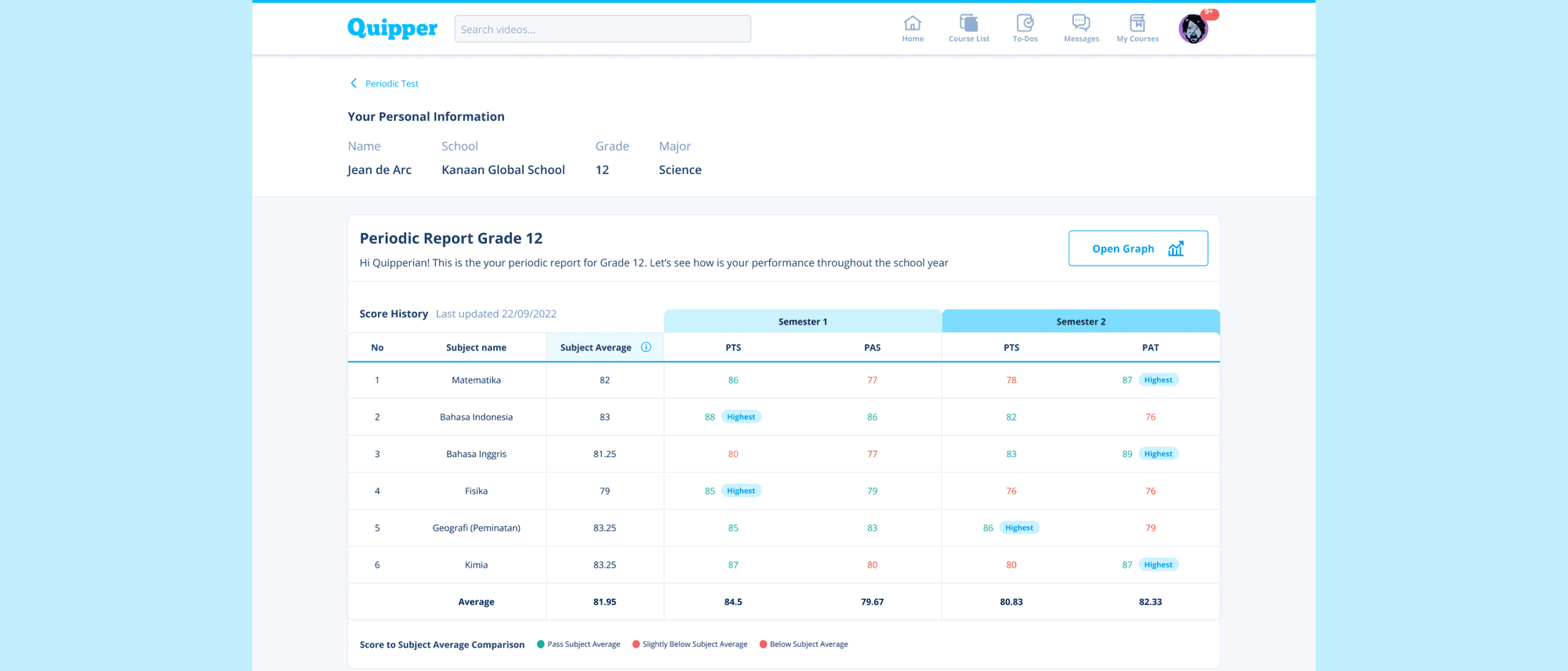Select the Fisika subject name
The height and width of the screenshot is (671, 1568).
pyautogui.click(x=476, y=491)
